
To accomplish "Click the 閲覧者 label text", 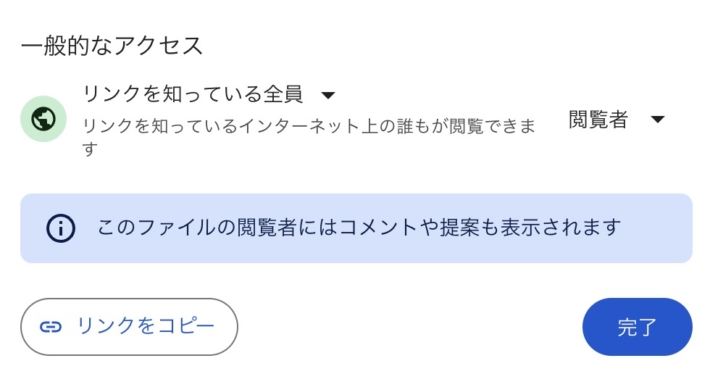I will pyautogui.click(x=598, y=120).
